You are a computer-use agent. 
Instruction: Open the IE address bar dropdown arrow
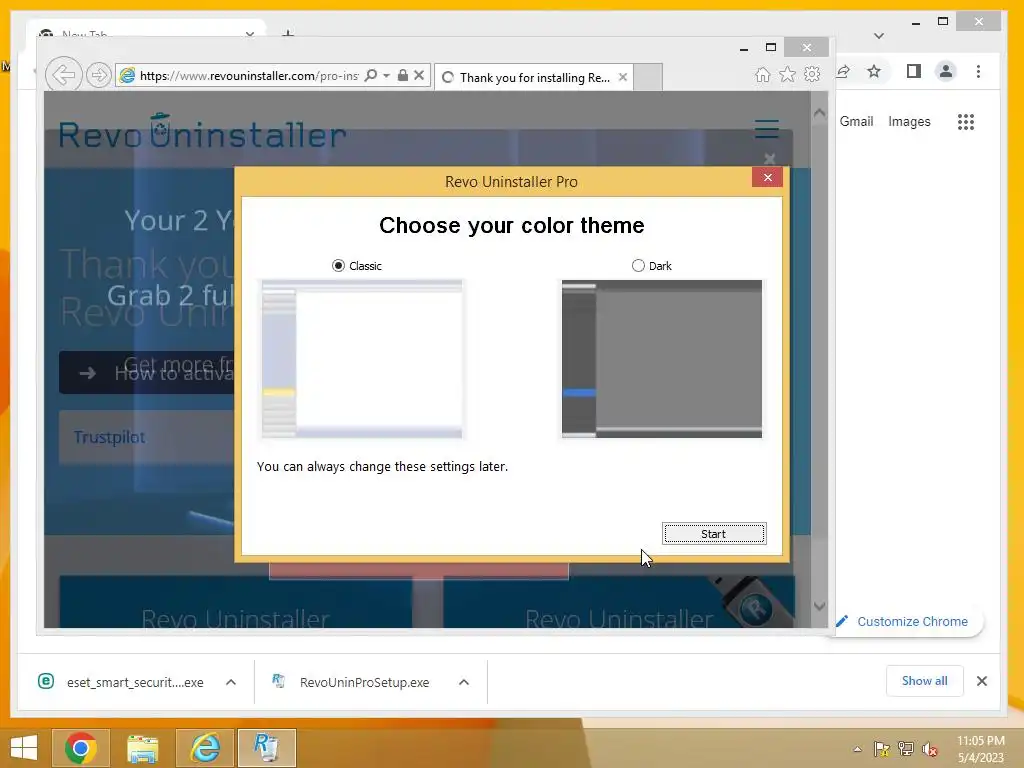point(387,76)
